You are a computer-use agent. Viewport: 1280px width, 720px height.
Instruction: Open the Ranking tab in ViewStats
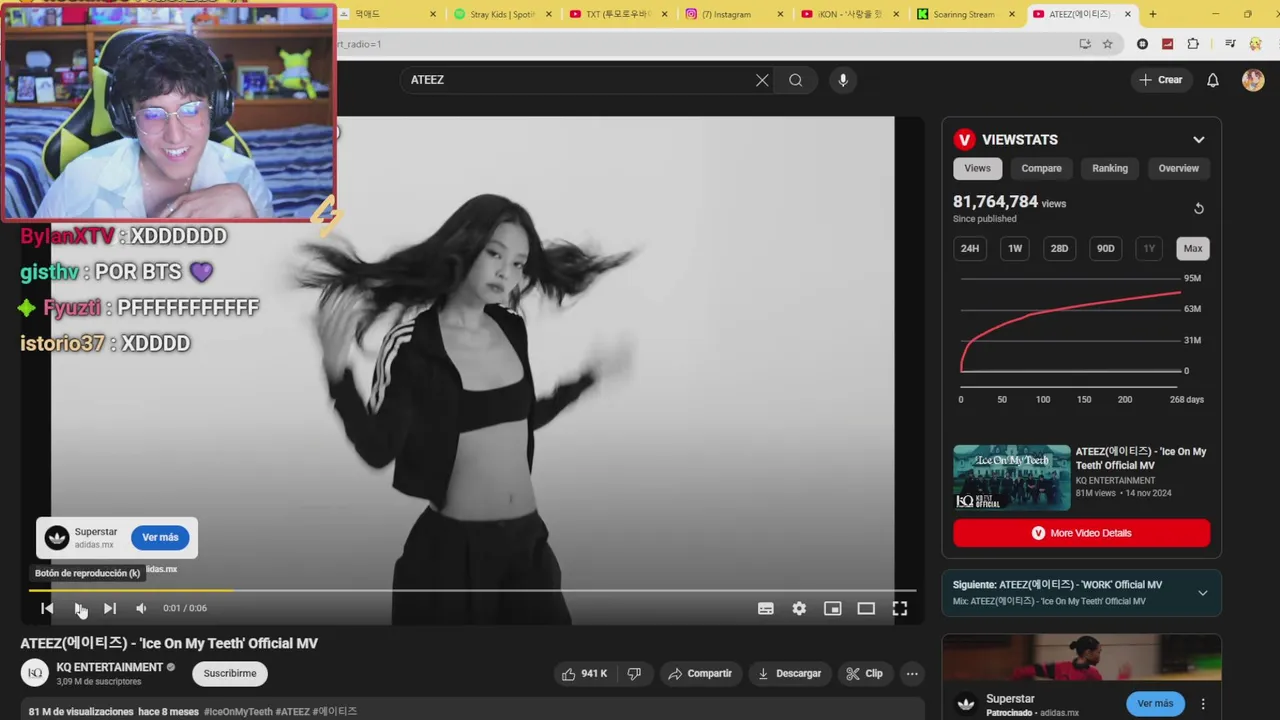tap(1110, 168)
